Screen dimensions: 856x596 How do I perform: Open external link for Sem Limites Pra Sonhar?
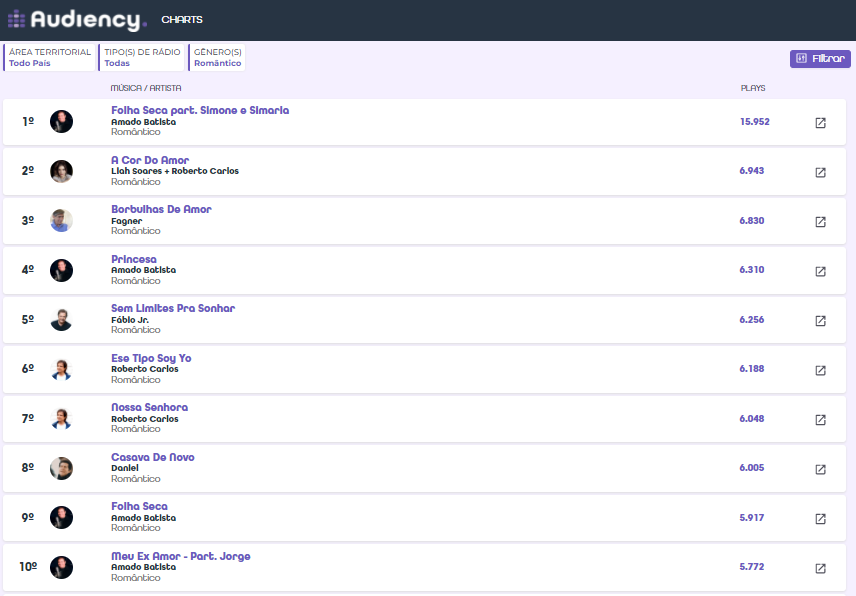coord(820,320)
